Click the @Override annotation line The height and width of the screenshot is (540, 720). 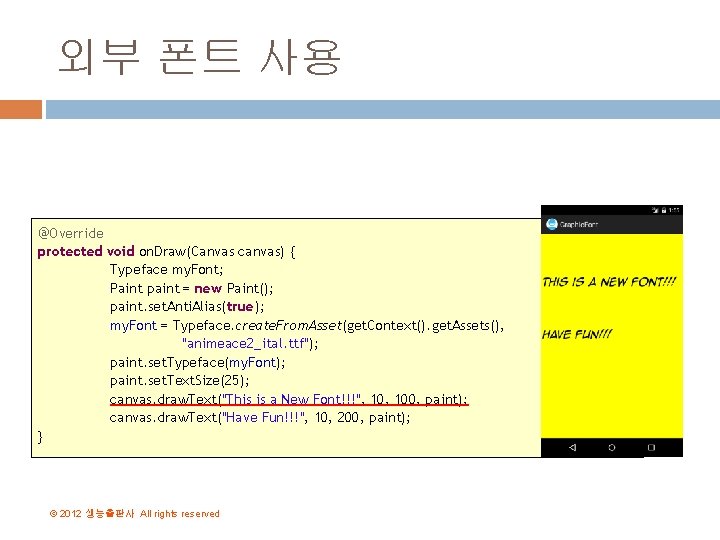[71, 233]
